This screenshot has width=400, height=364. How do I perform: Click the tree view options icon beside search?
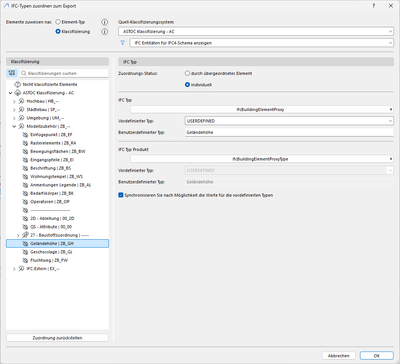point(12,73)
